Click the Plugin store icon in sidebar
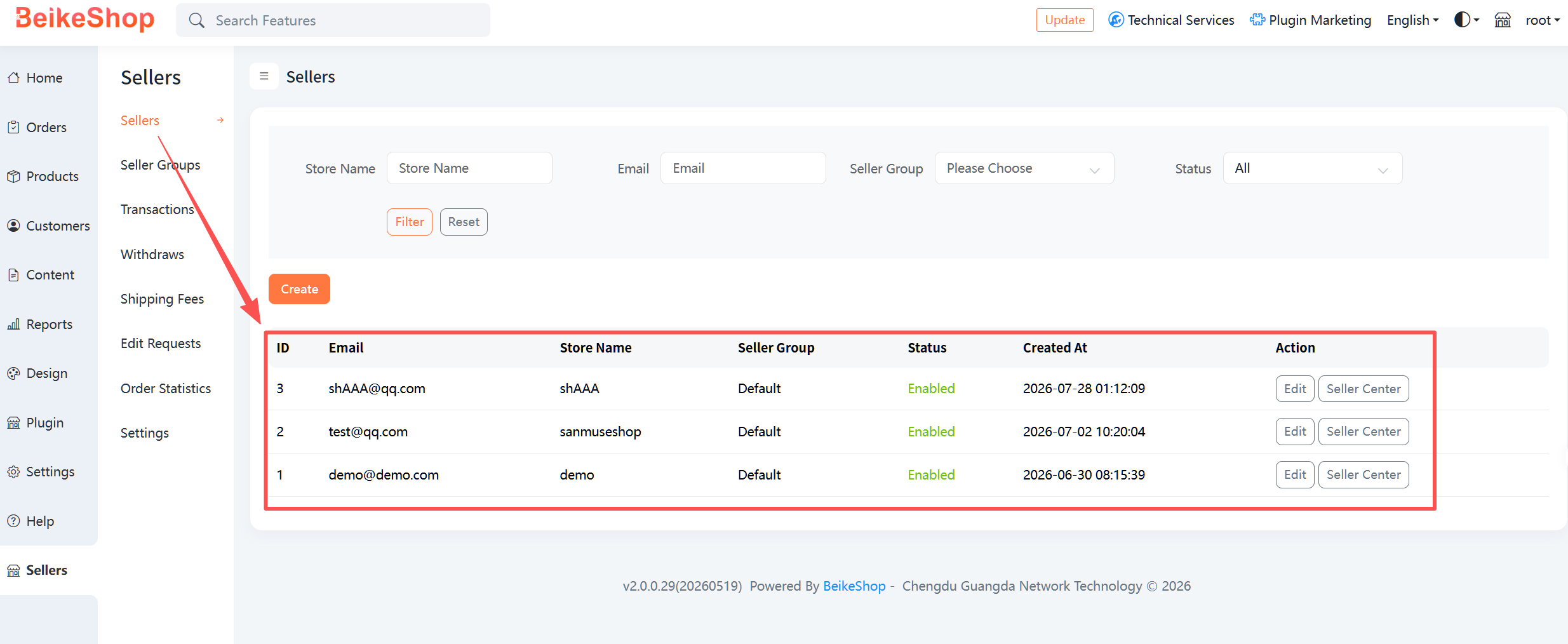This screenshot has height=644, width=1568. click(13, 423)
